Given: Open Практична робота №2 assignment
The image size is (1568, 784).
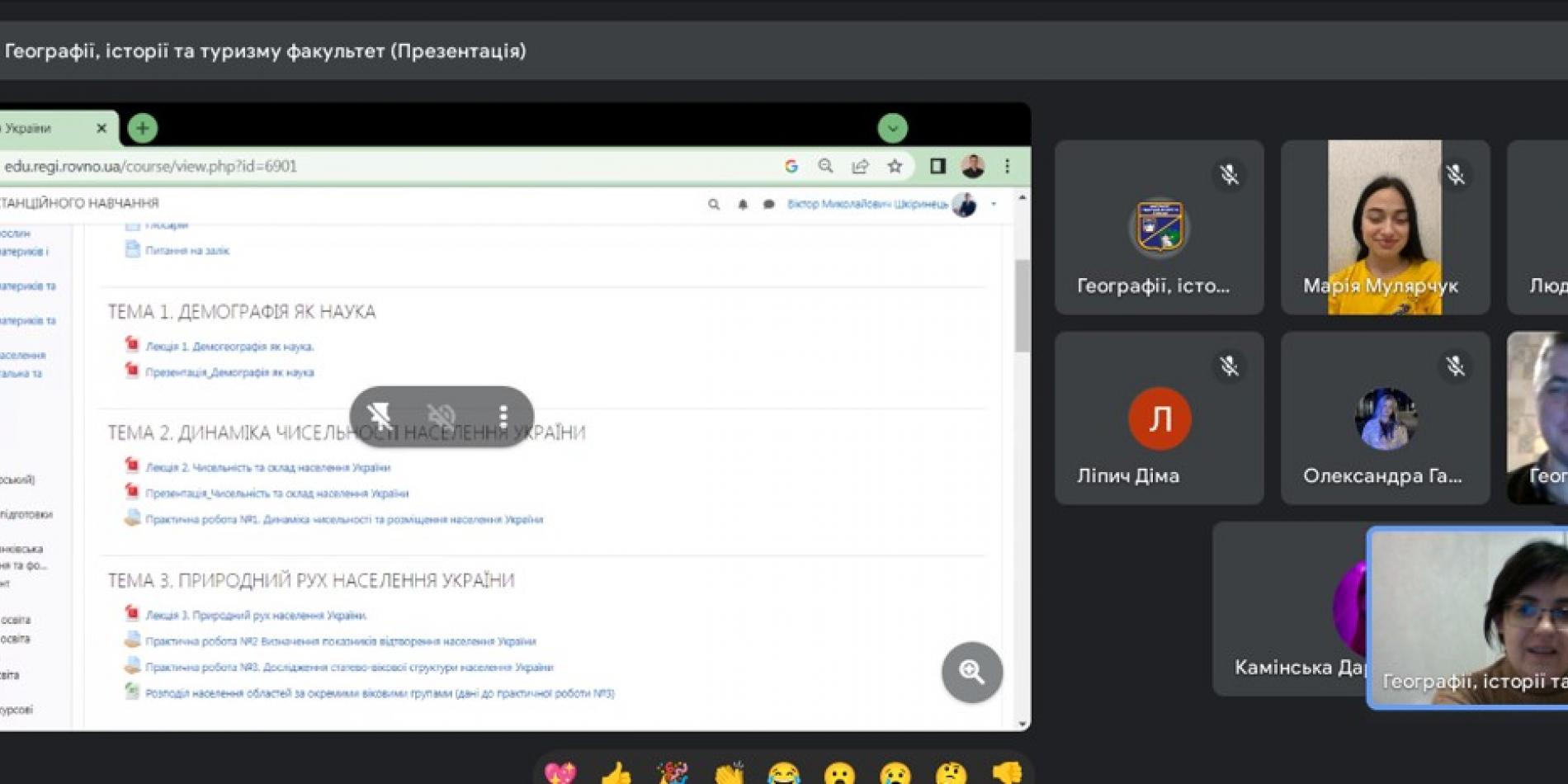Looking at the screenshot, I should click(x=341, y=641).
